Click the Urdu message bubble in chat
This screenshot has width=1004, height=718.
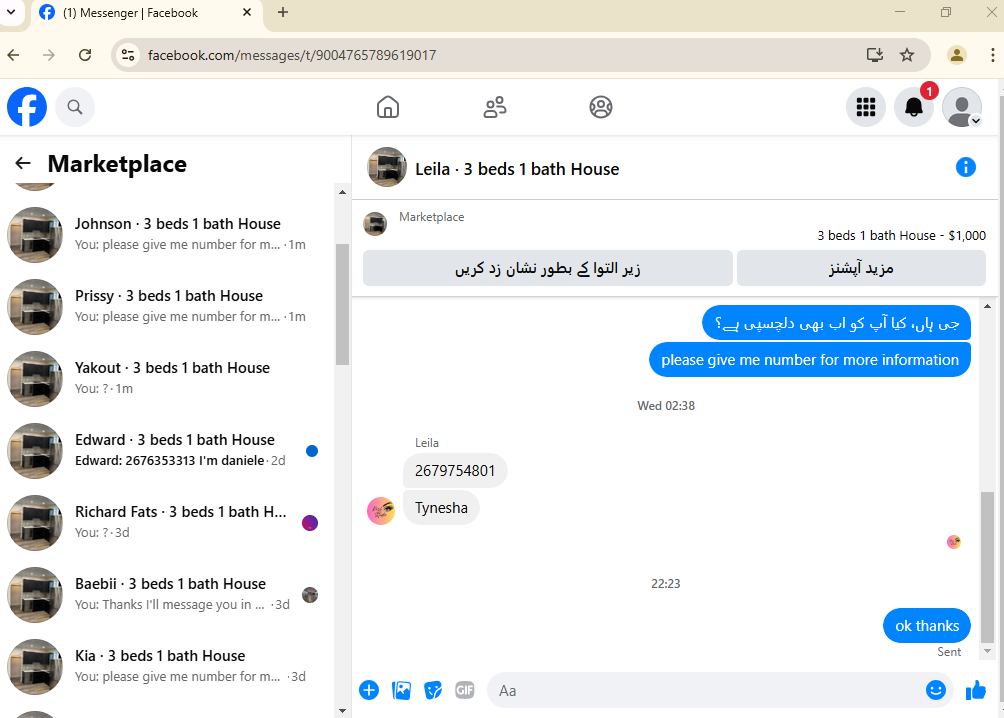[x=836, y=323]
